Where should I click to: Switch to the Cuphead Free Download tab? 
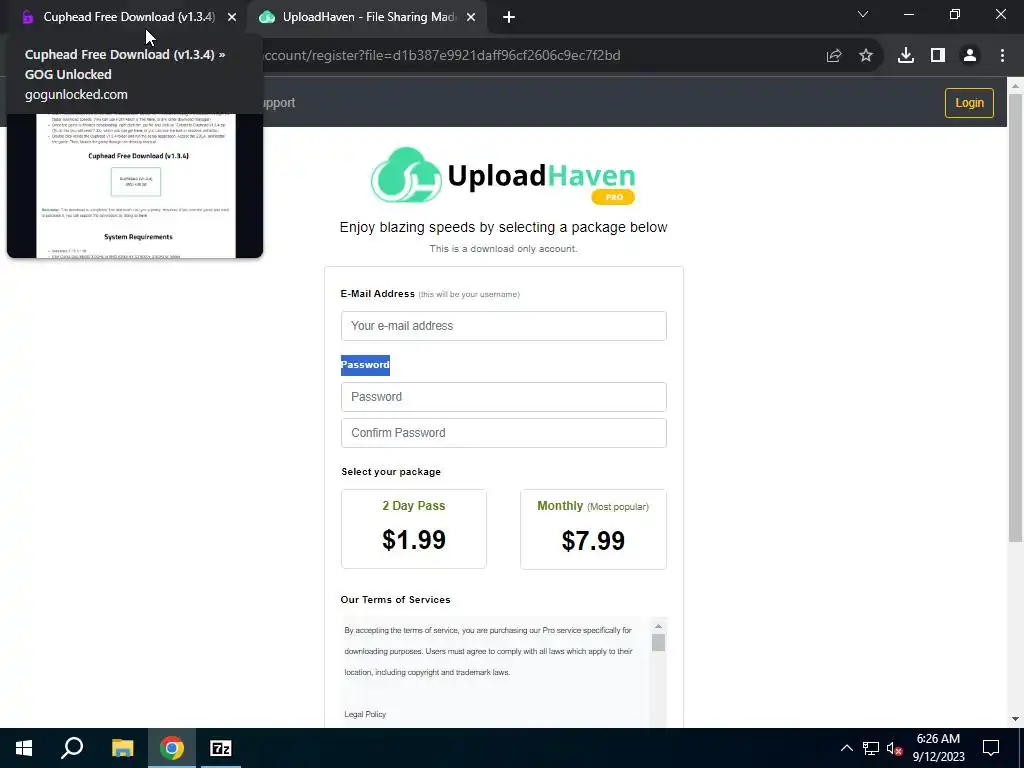pos(128,17)
